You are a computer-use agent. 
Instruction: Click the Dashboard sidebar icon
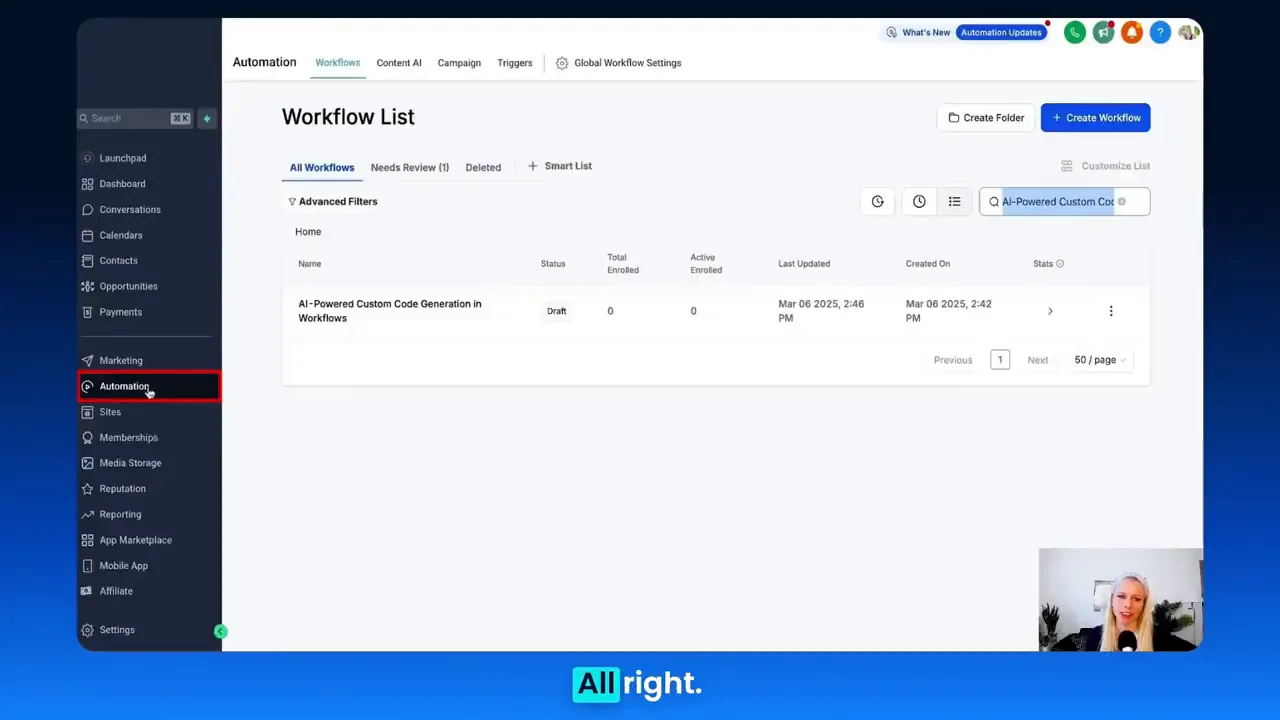click(x=88, y=184)
